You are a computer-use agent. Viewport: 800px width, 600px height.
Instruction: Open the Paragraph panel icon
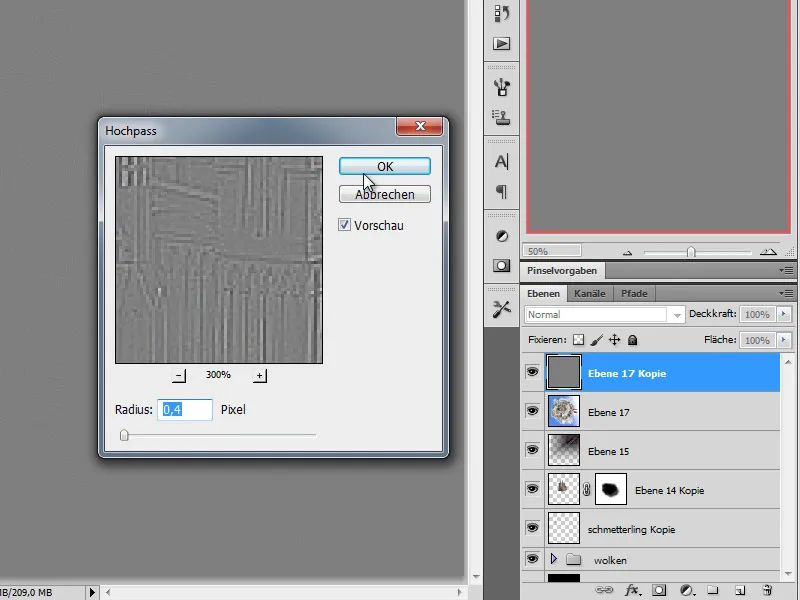click(502, 191)
